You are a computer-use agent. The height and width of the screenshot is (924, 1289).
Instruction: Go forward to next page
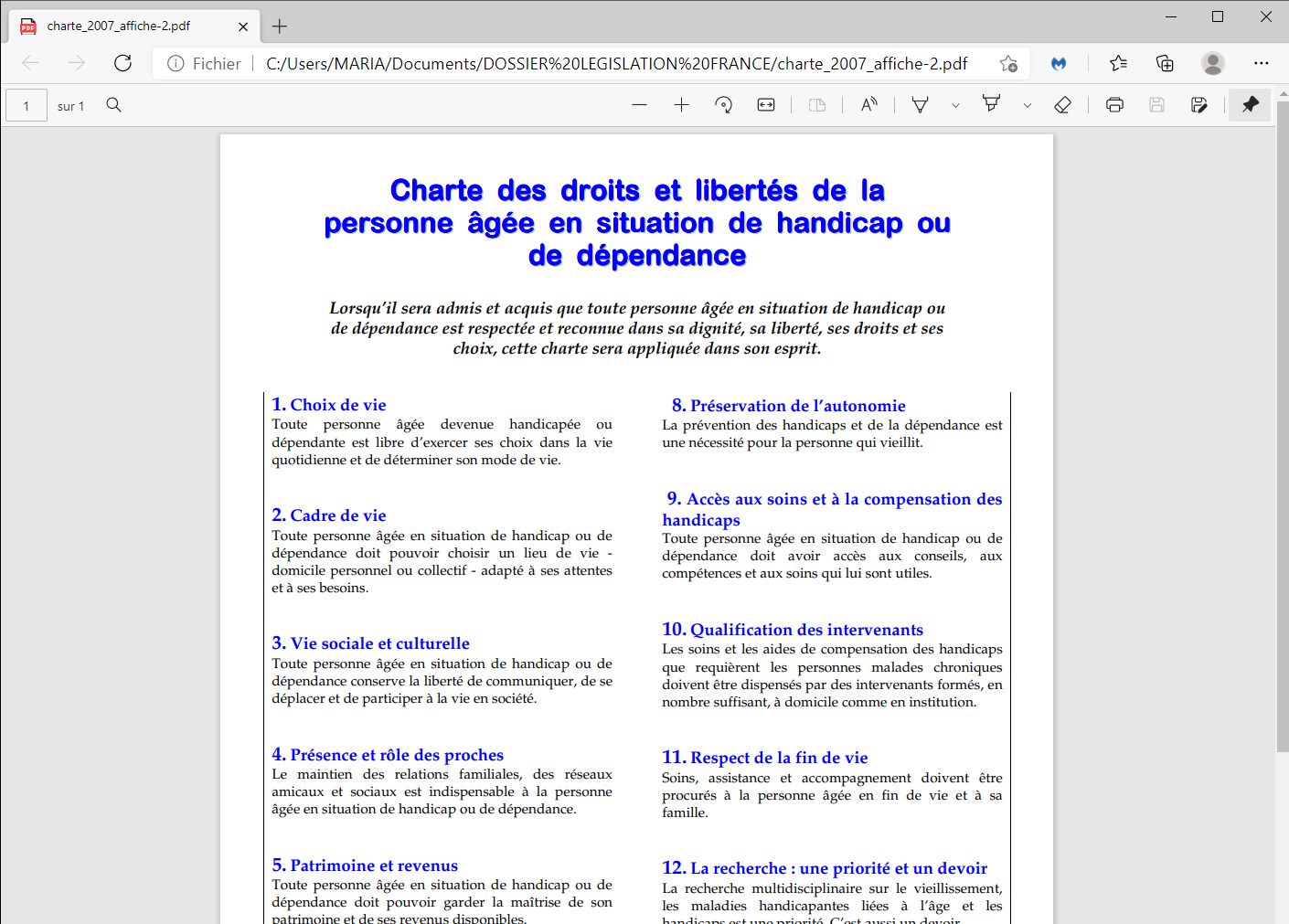click(x=77, y=63)
